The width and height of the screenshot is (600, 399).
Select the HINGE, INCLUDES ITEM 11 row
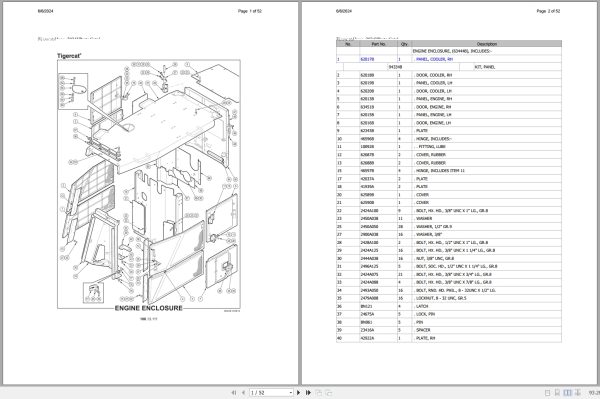pyautogui.click(x=449, y=171)
